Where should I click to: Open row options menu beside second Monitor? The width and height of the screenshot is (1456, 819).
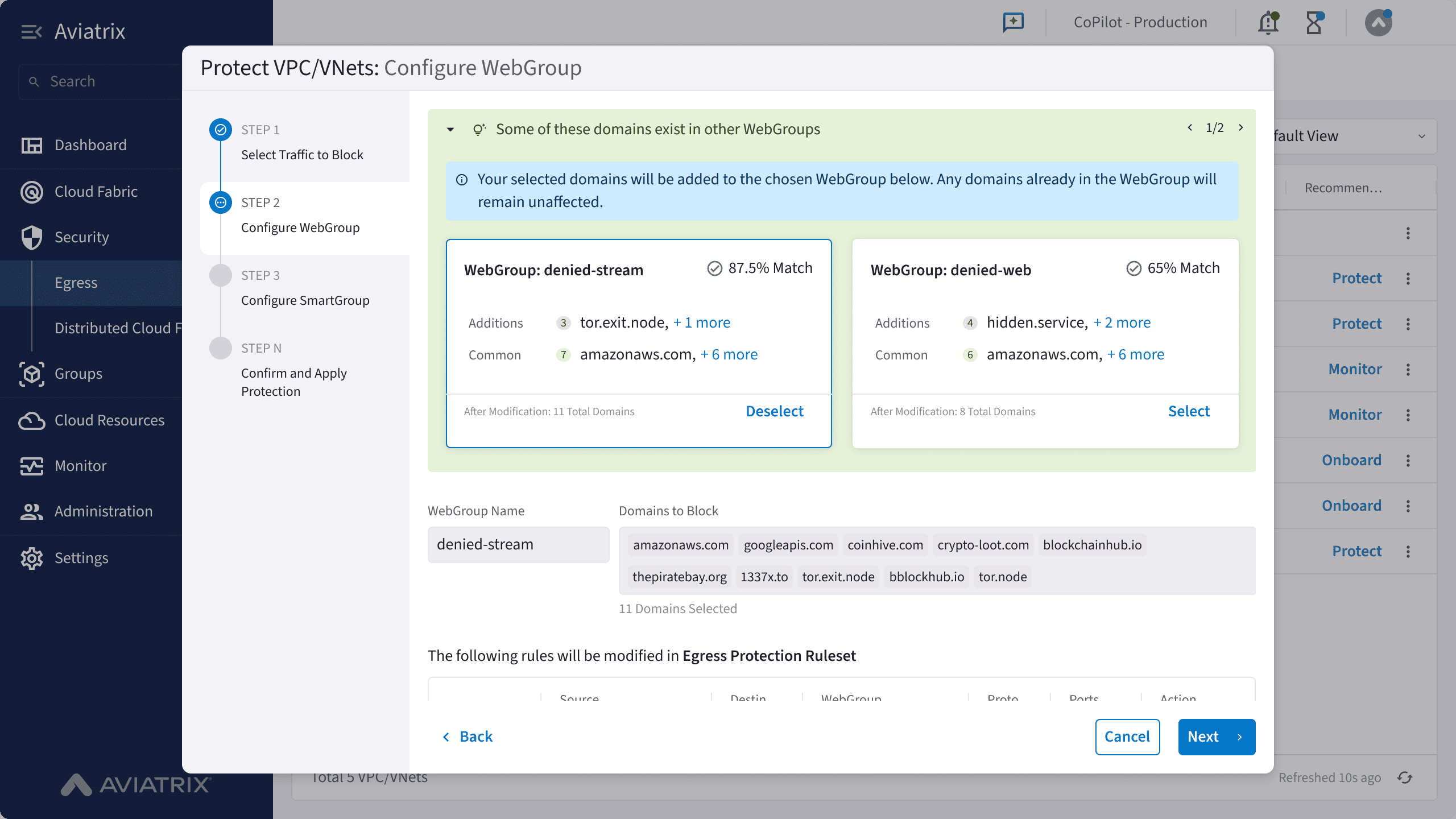pos(1408,415)
